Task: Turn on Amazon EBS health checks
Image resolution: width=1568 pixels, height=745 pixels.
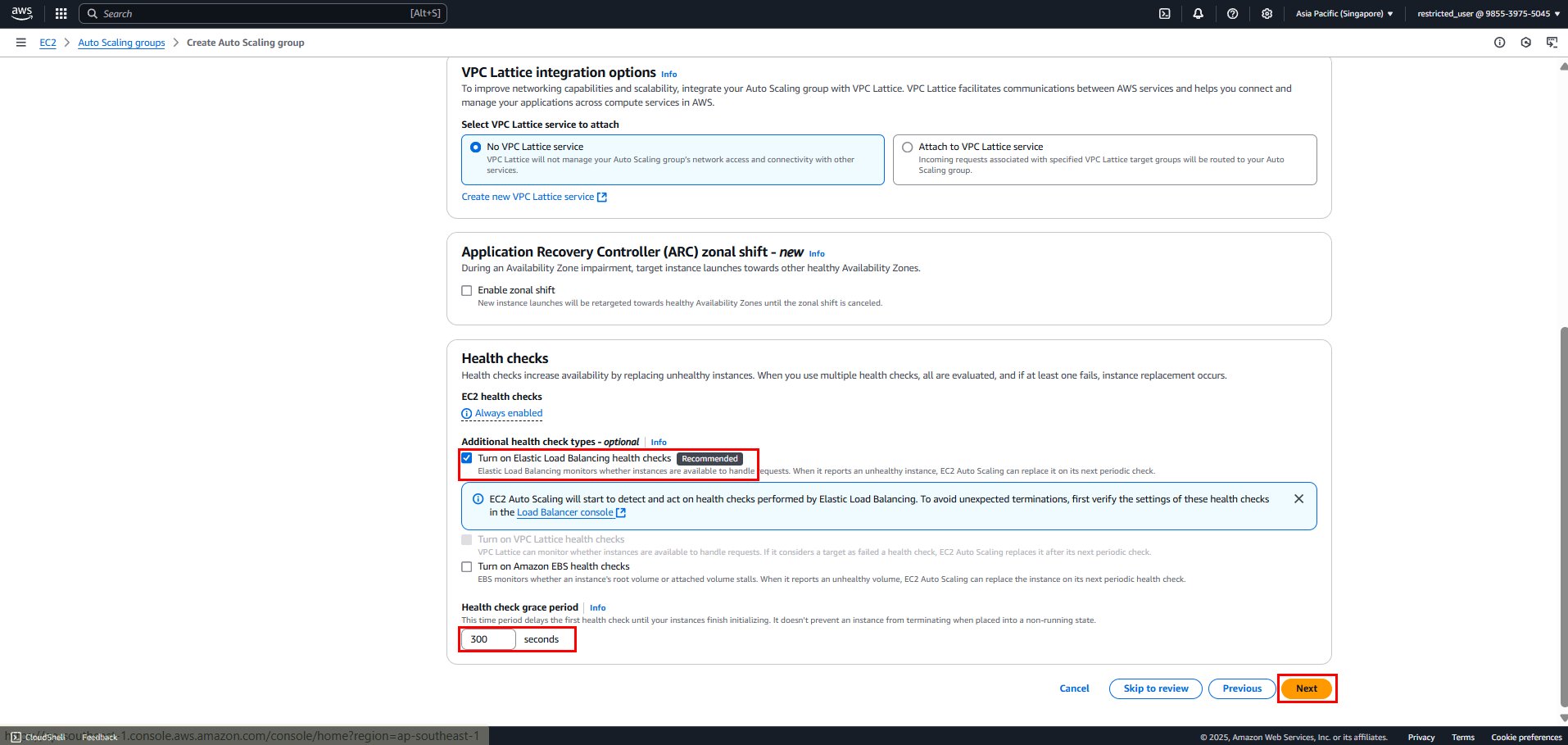Action: click(x=467, y=566)
